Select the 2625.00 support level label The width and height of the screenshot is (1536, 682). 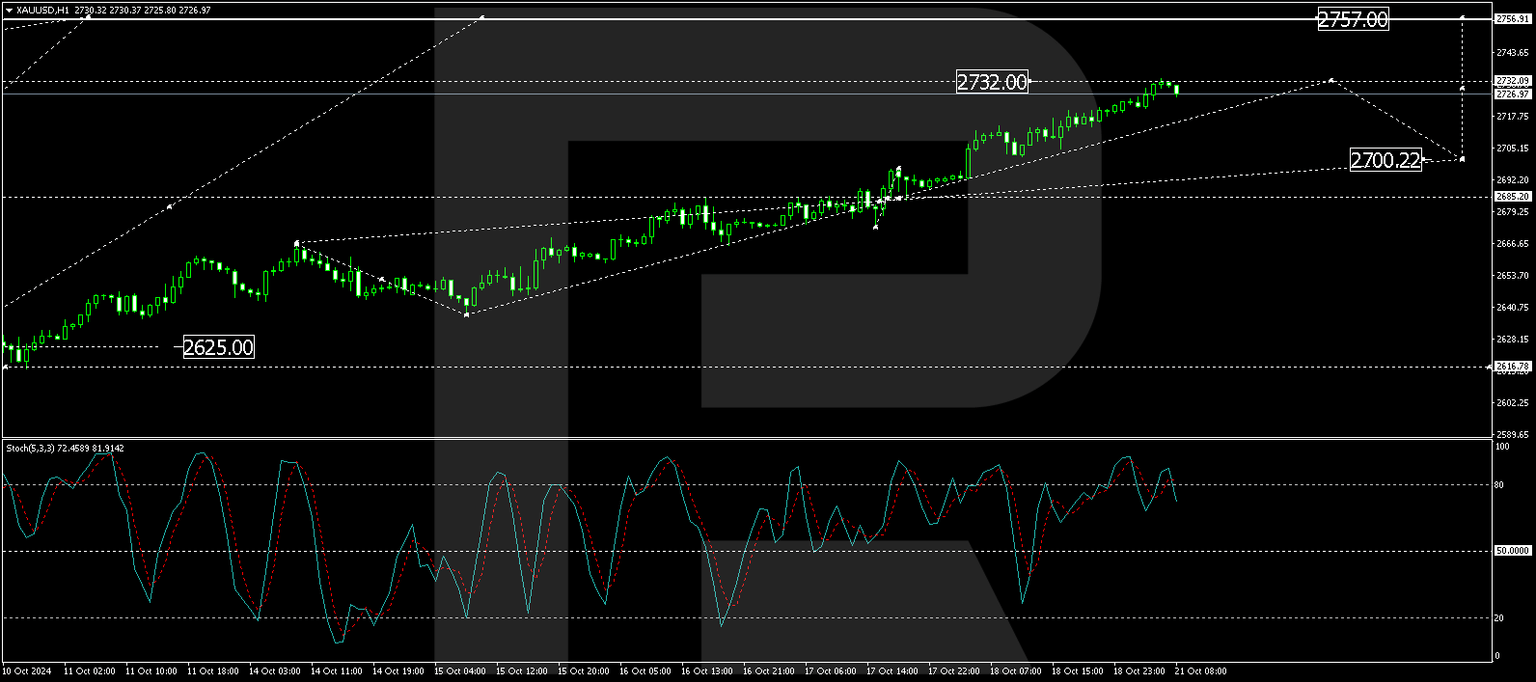218,347
